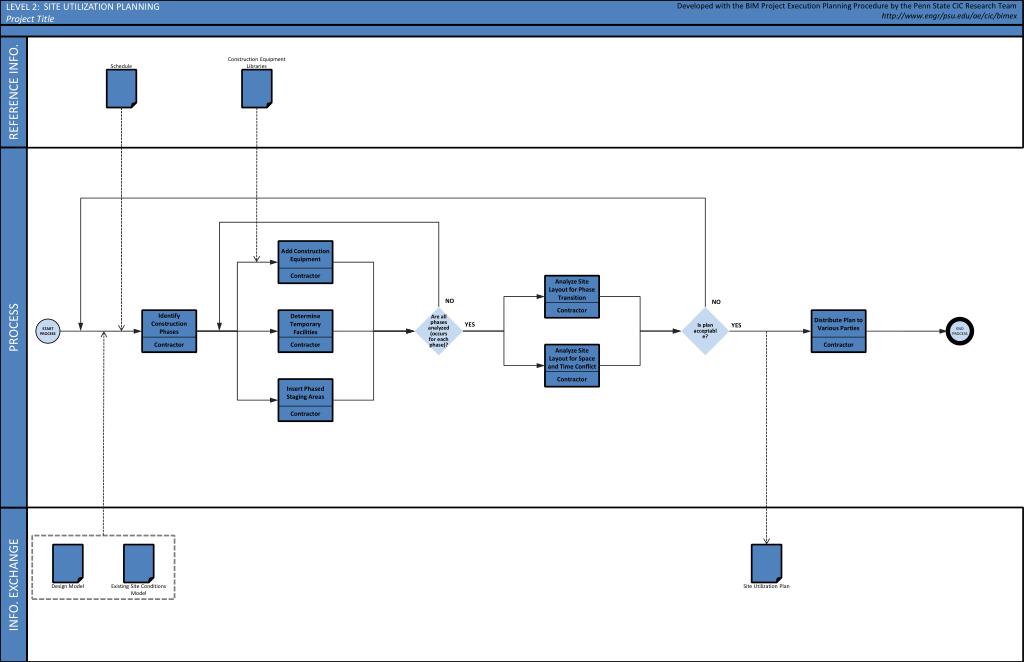Select the Identify Construction Phases box

click(169, 331)
